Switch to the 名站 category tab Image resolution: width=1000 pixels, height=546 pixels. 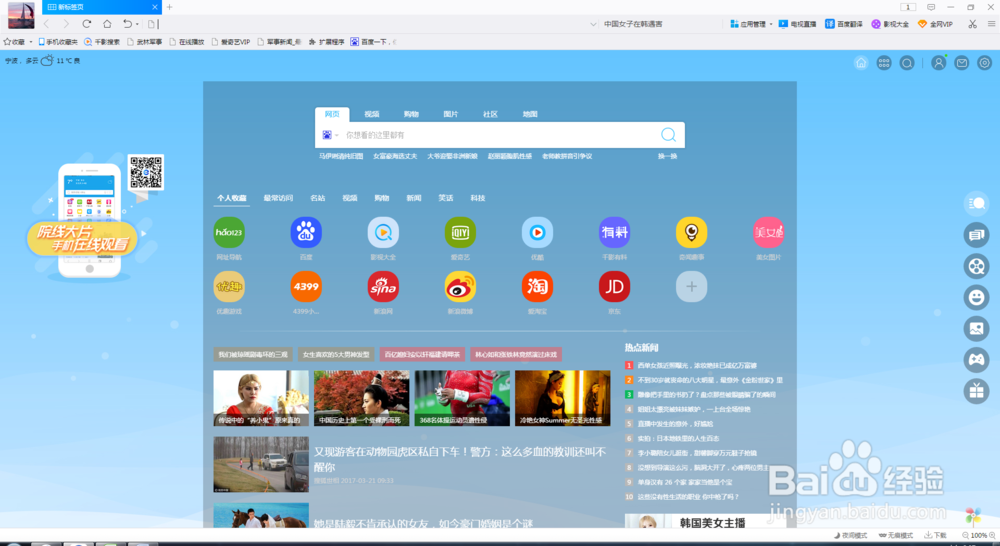click(x=318, y=198)
